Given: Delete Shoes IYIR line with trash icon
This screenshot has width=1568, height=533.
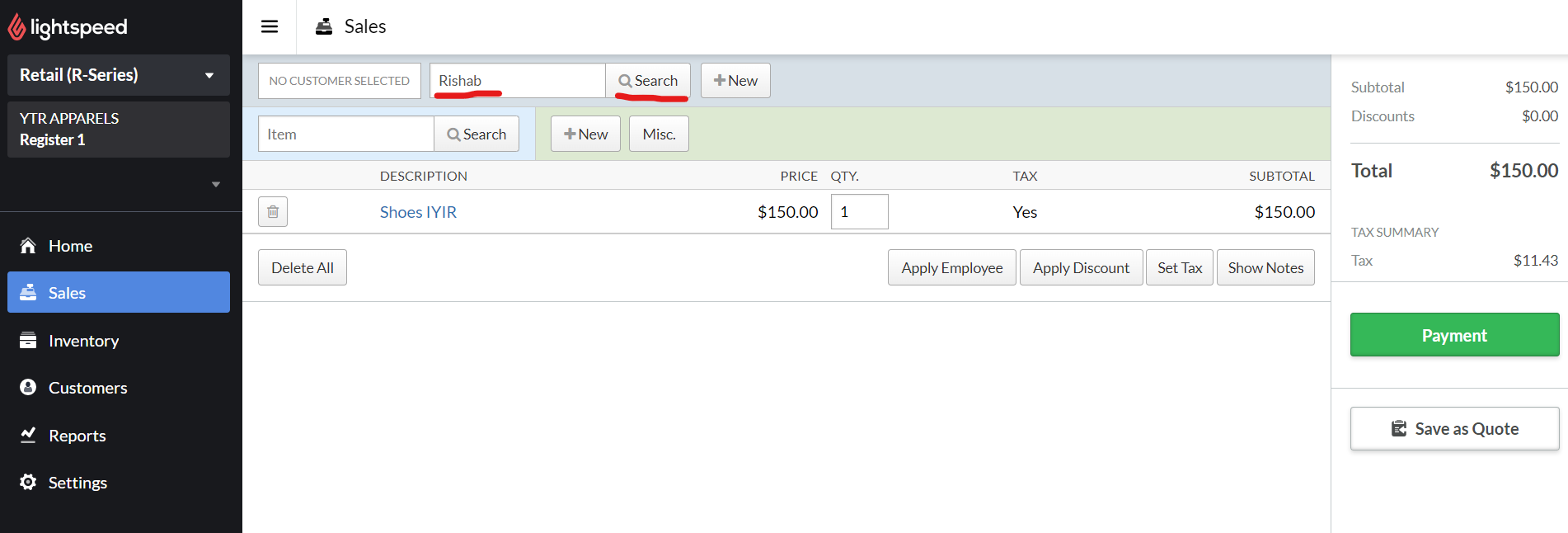Looking at the screenshot, I should pos(273,212).
